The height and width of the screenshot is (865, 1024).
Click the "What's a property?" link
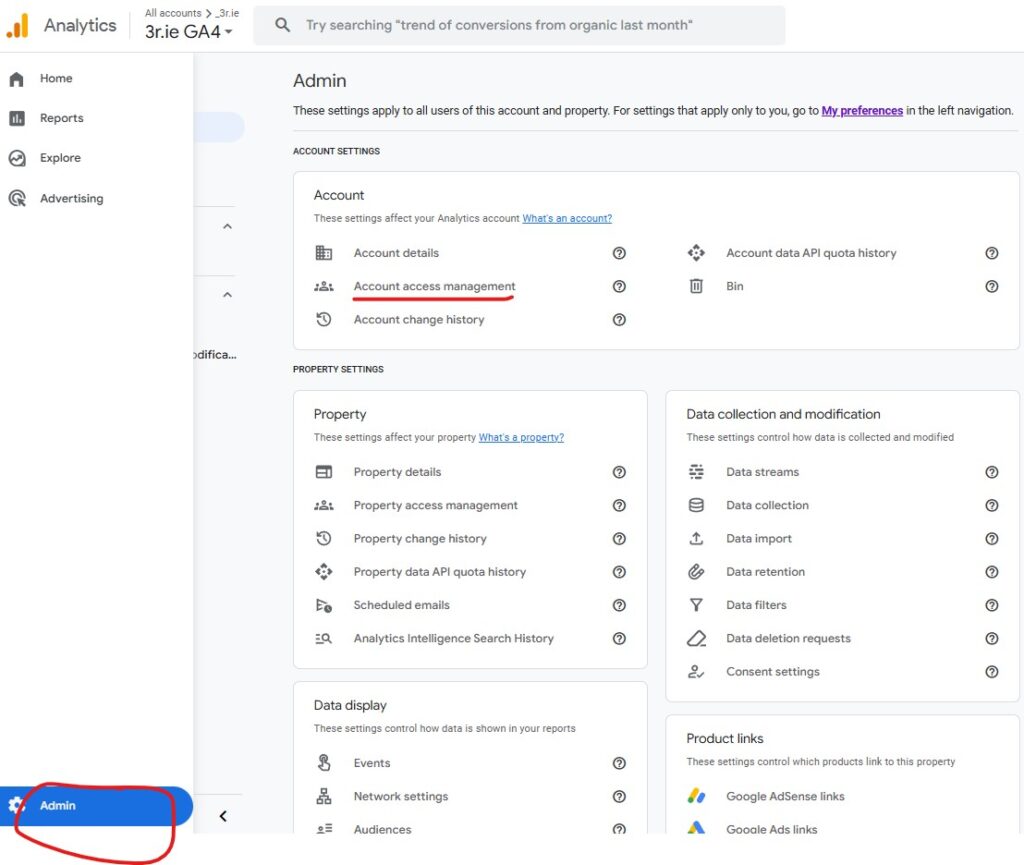click(x=521, y=437)
